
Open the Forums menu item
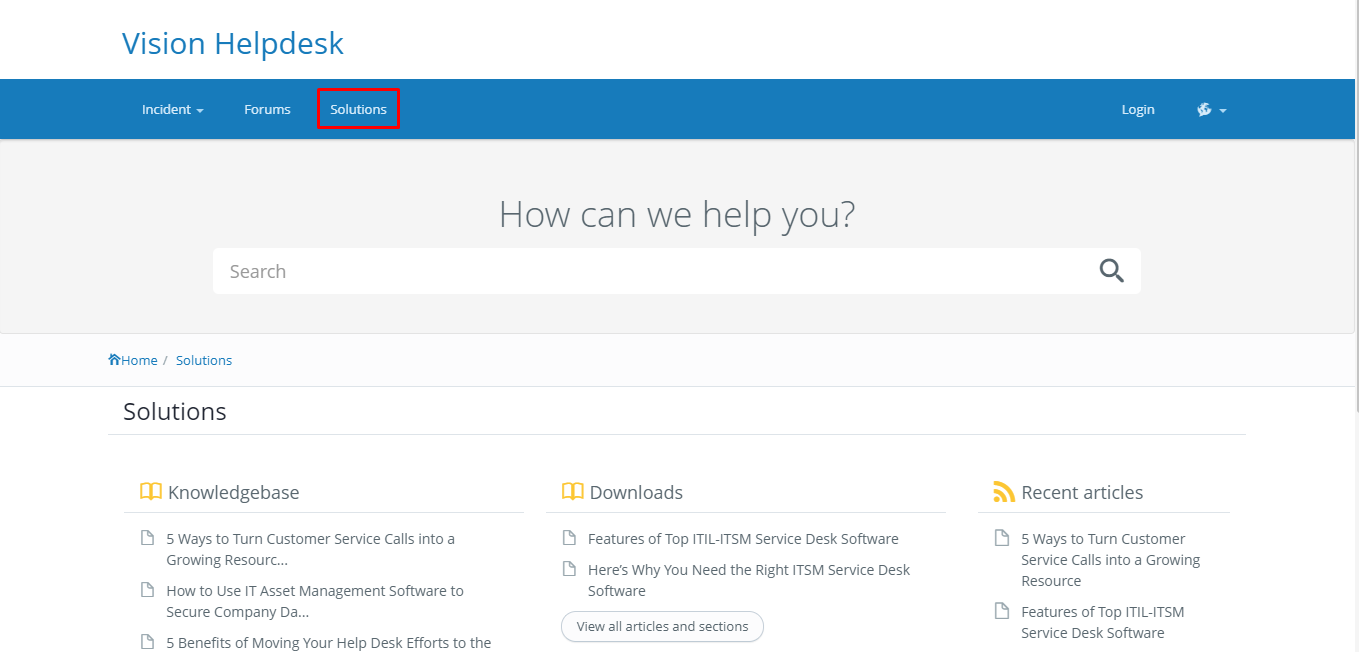click(x=267, y=109)
